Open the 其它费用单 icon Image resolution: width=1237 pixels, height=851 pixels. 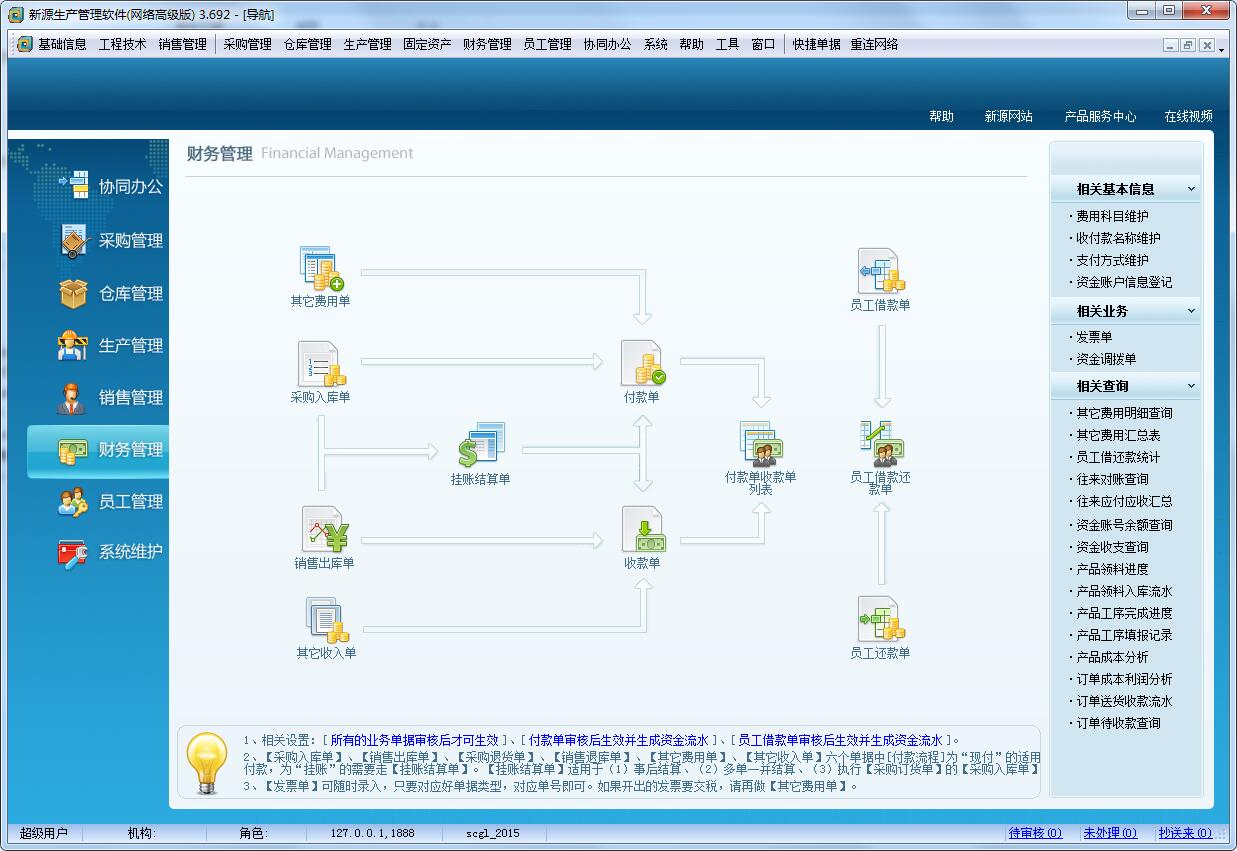point(321,268)
